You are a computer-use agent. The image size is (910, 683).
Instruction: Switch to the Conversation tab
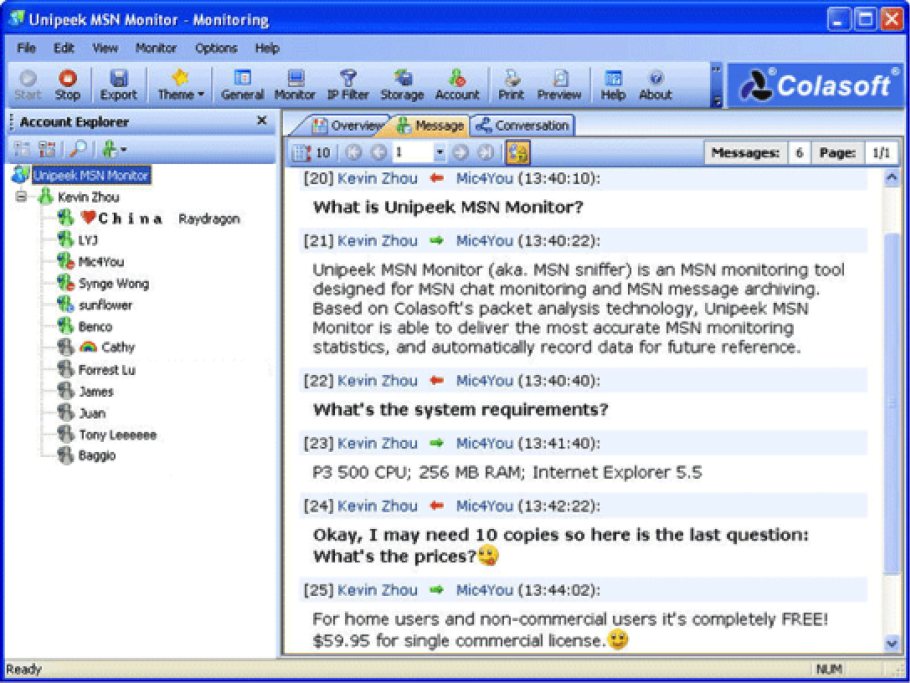pos(522,125)
